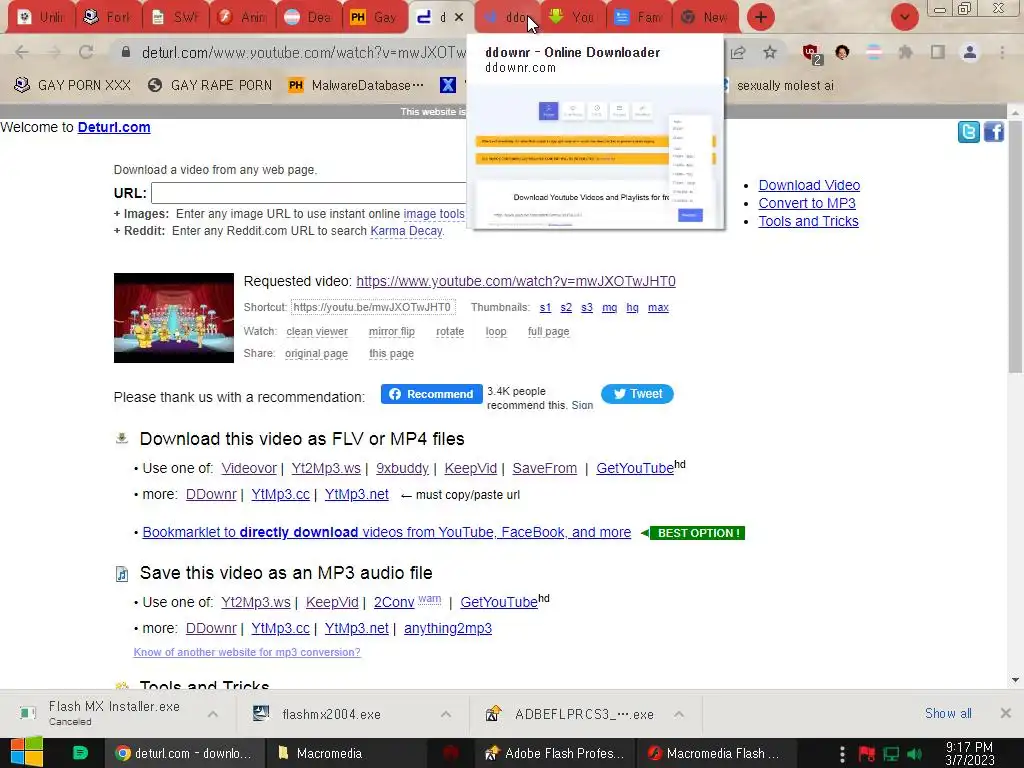Click the Tweet button

coord(637,394)
